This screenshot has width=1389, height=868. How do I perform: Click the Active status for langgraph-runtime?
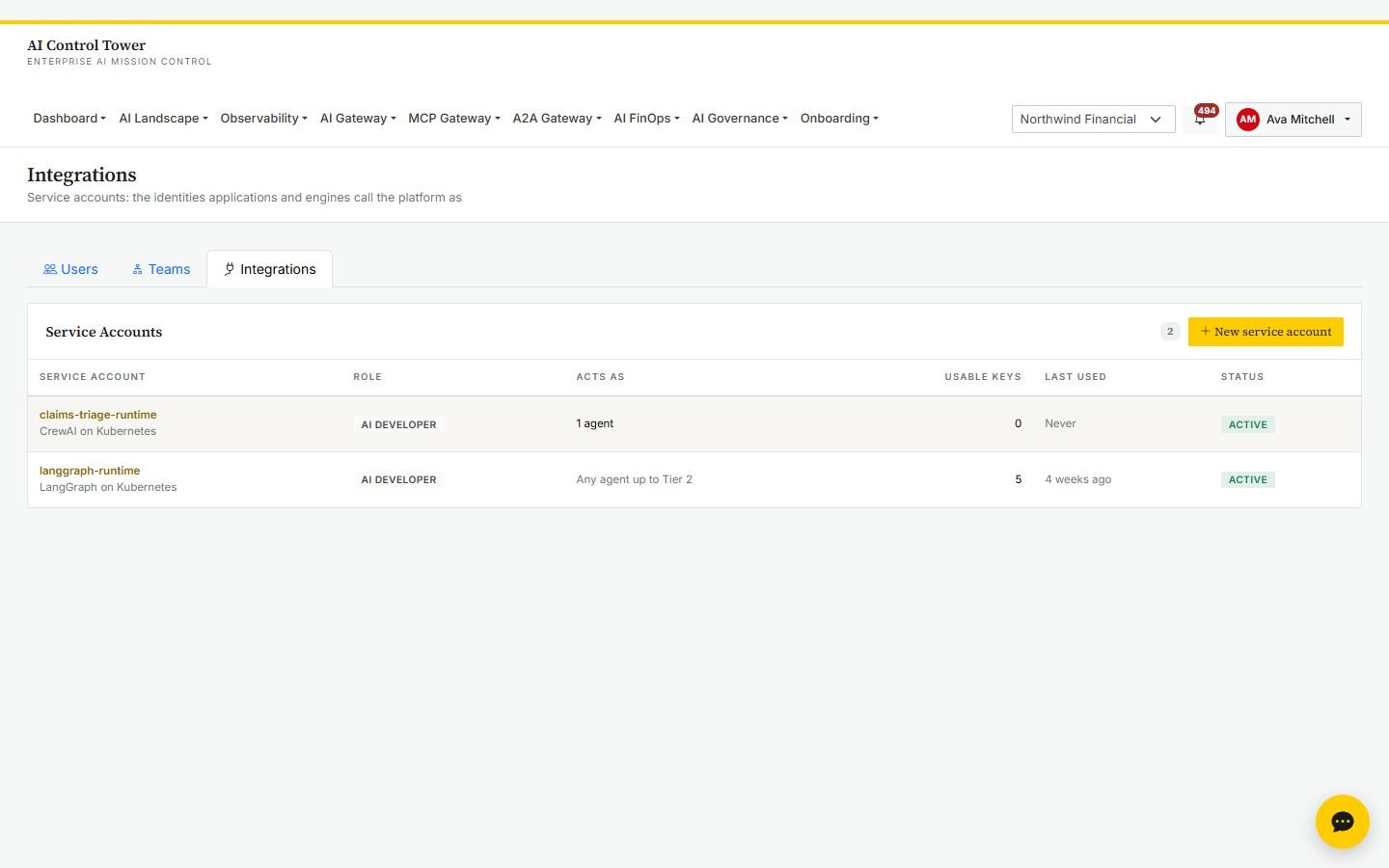(x=1248, y=479)
